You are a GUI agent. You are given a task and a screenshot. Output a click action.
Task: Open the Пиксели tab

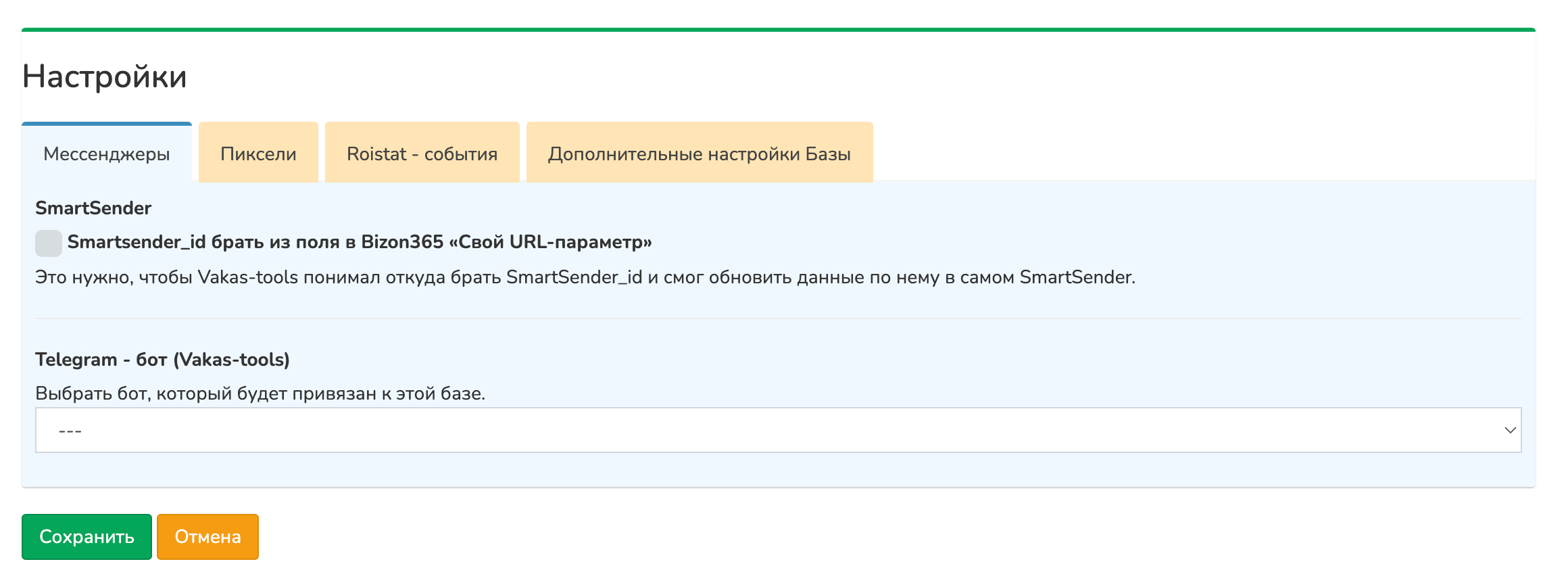click(x=258, y=154)
